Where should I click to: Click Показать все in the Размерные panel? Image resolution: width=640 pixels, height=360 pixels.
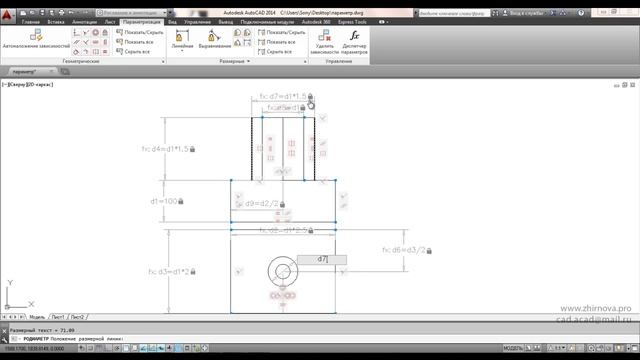277,42
